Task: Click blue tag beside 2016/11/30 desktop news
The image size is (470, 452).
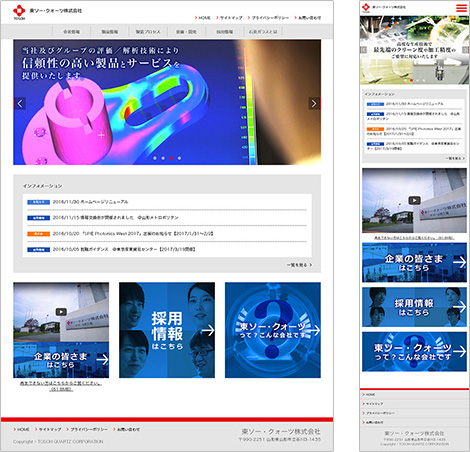Action: pos(39,202)
